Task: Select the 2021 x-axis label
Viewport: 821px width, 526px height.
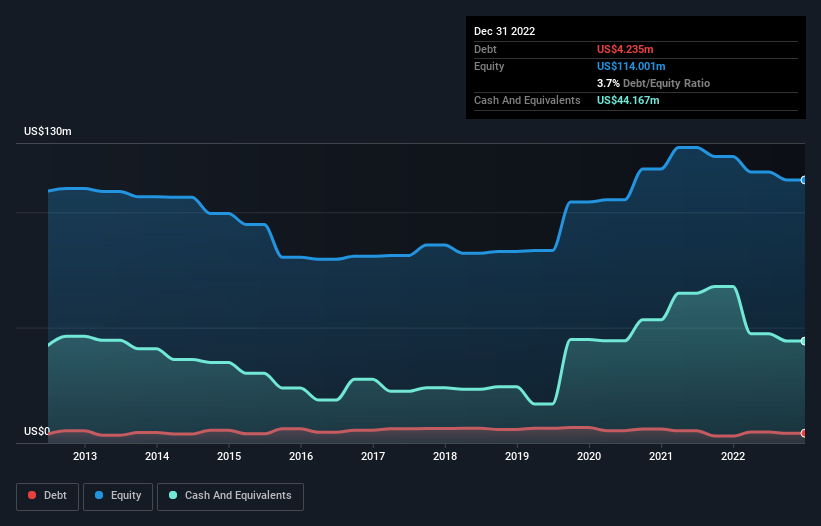Action: point(661,456)
